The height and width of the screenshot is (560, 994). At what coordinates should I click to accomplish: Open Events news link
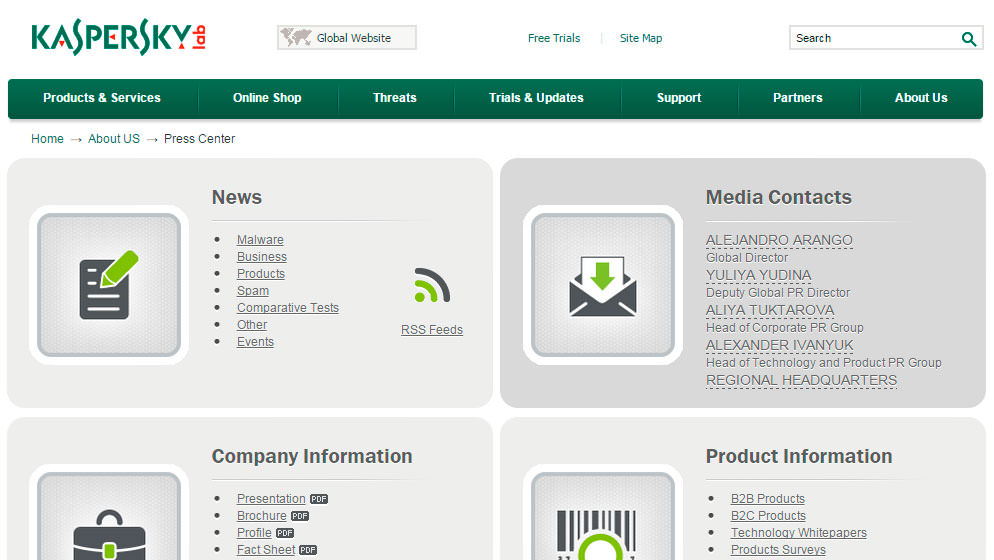point(255,342)
